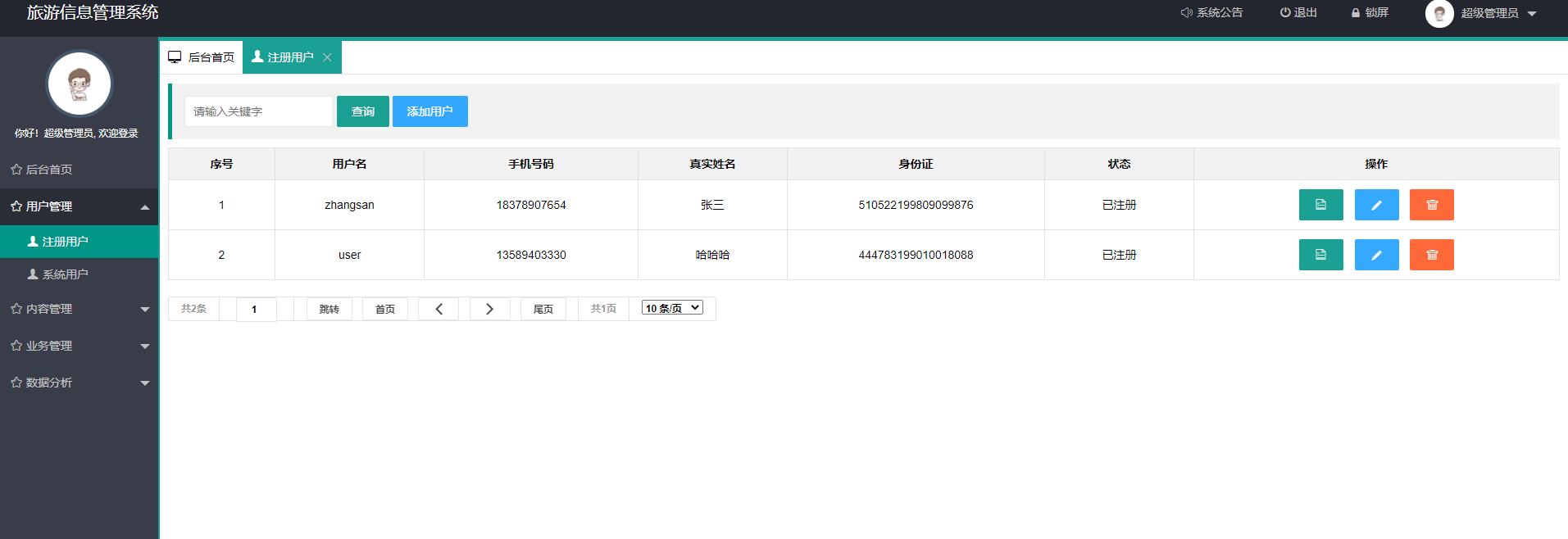
Task: Click the green detail icon for zhangsan
Action: pos(1320,205)
